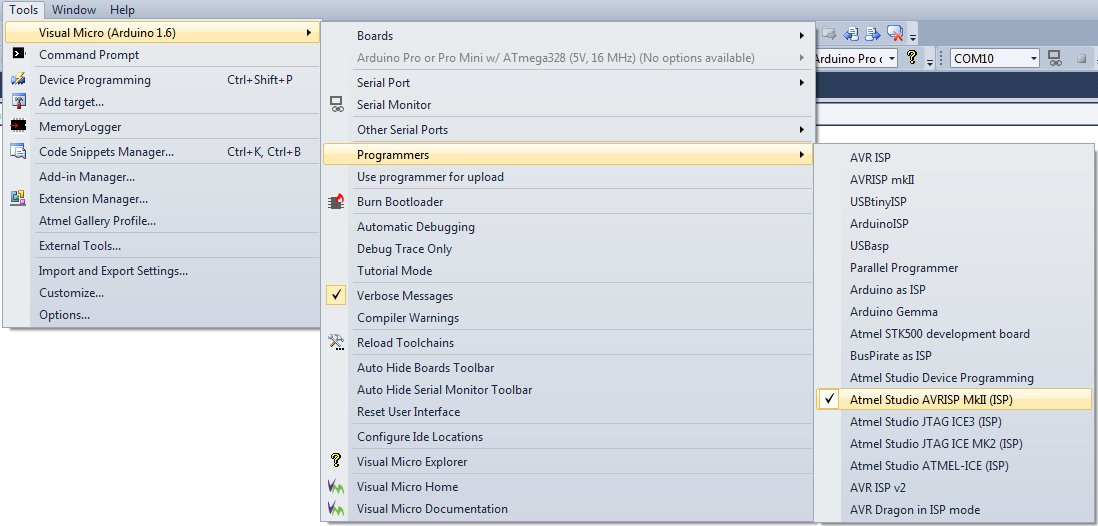Click the Reload Toolchains tools icon
Screen dimensions: 1098x526
pos(337,342)
